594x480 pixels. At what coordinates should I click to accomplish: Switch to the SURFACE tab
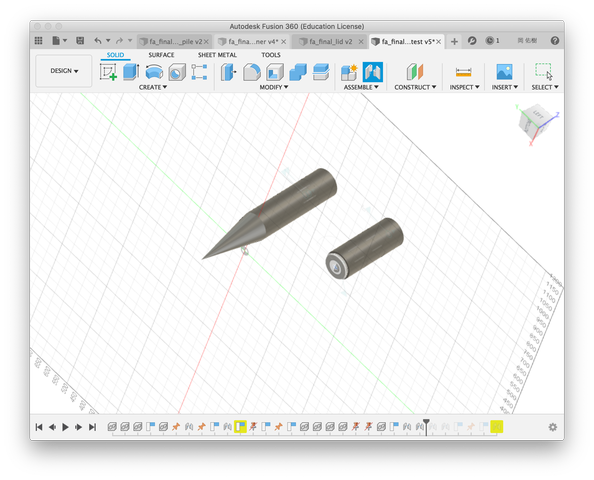click(161, 55)
